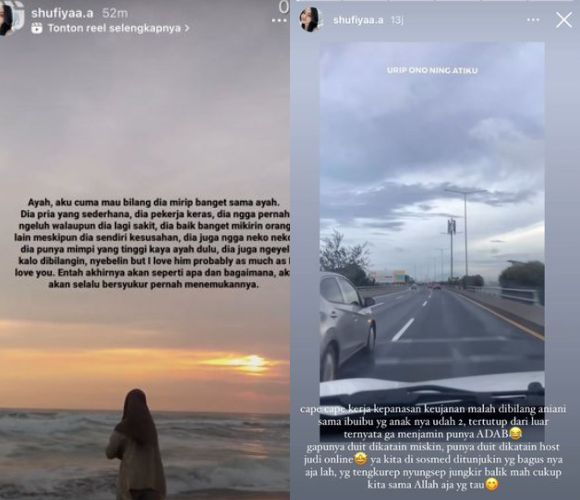
Task: Tap the 'cape cape kerja' caption text
Action: coord(433,447)
